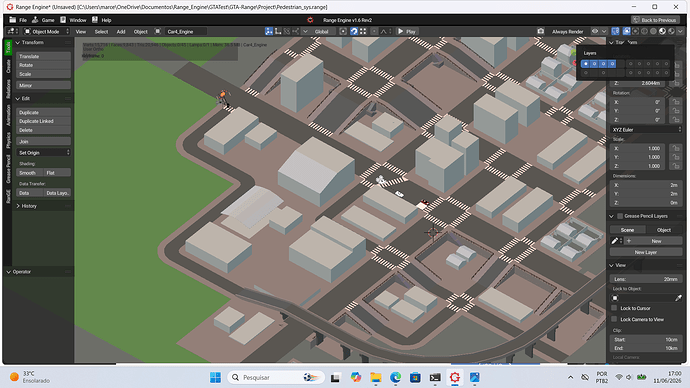
Task: Click the Back to Previous button
Action: [x=655, y=20]
